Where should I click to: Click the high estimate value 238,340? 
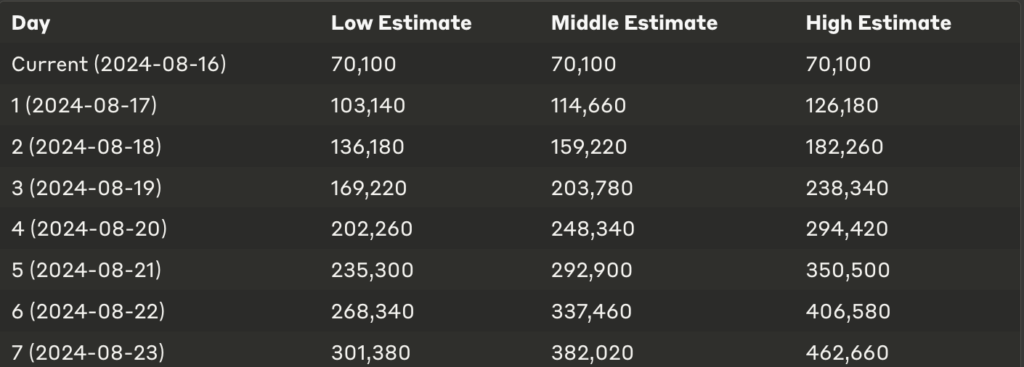point(847,188)
